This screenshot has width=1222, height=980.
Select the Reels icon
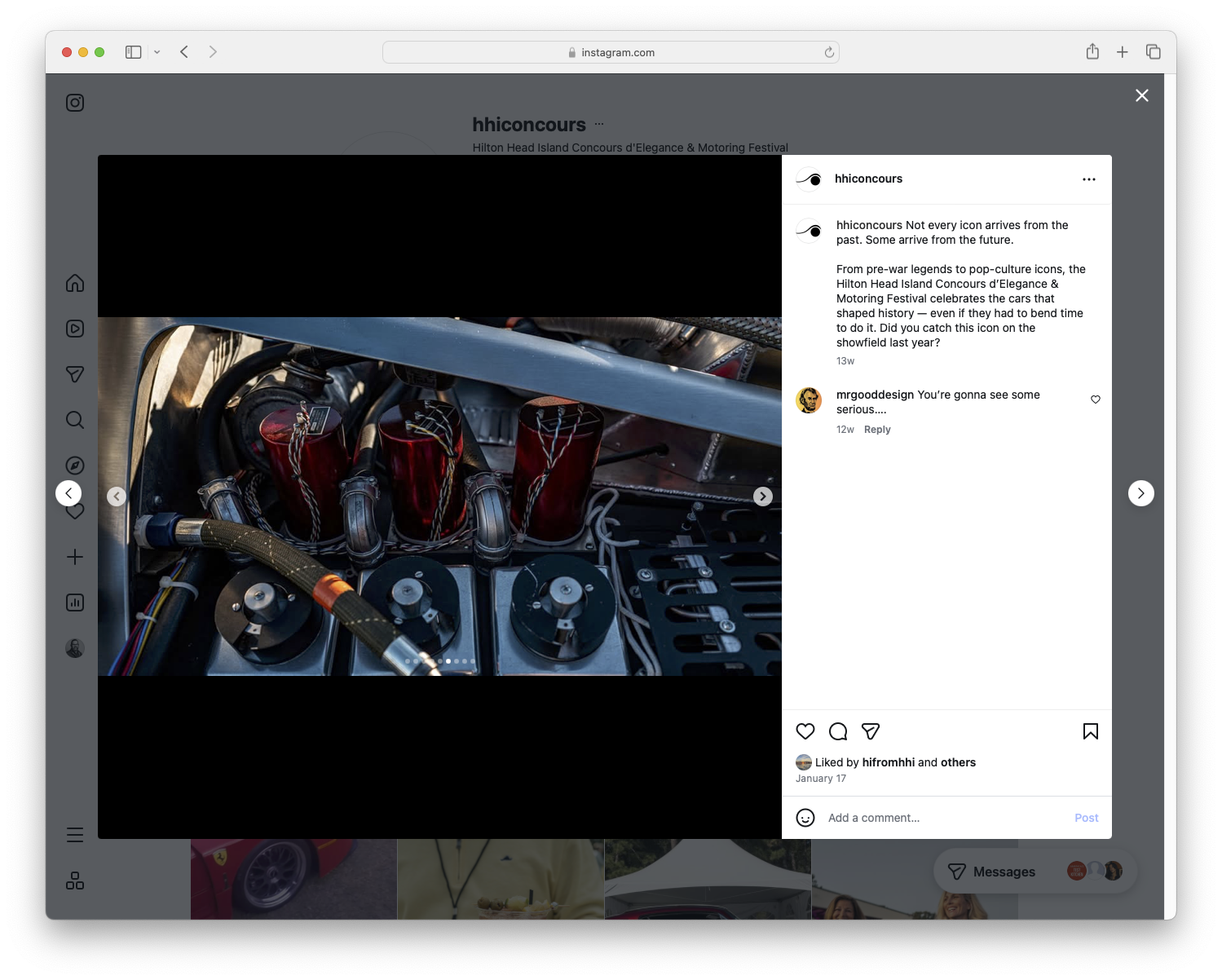point(74,329)
